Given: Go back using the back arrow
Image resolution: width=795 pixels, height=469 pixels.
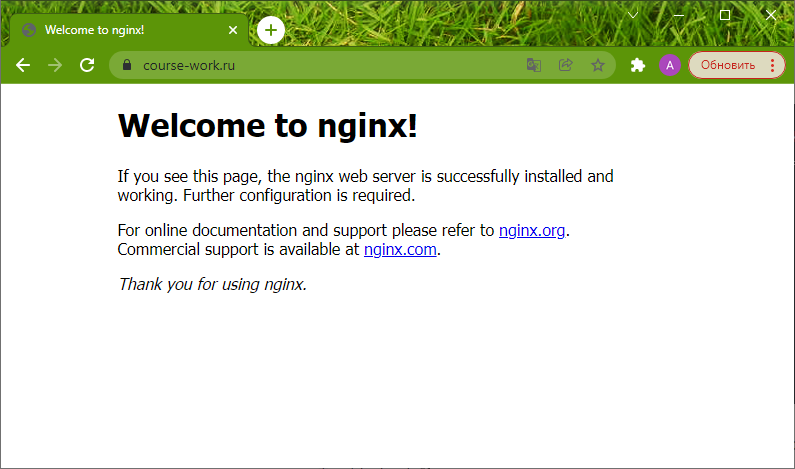Looking at the screenshot, I should click(x=23, y=65).
